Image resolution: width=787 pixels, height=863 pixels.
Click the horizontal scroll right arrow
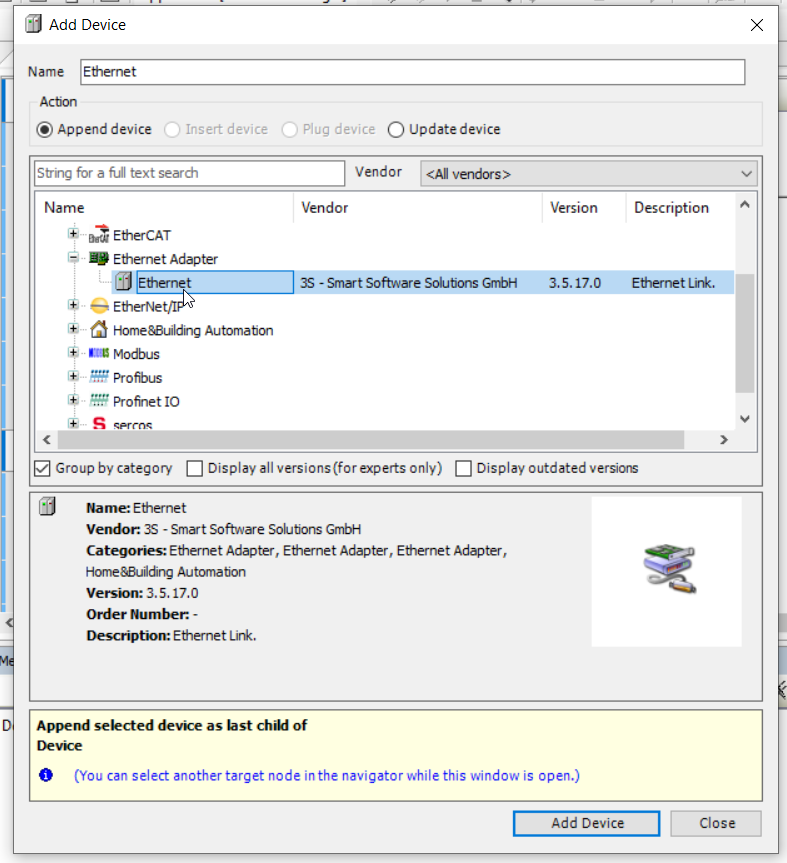tap(724, 440)
